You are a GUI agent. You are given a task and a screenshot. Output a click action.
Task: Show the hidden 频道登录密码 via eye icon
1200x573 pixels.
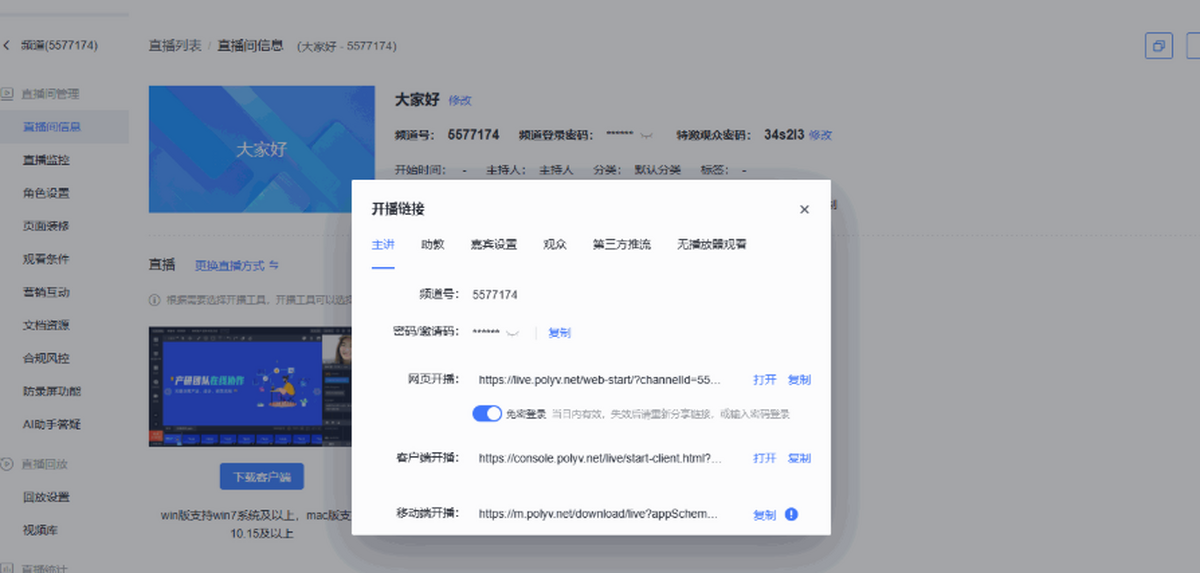pyautogui.click(x=647, y=135)
